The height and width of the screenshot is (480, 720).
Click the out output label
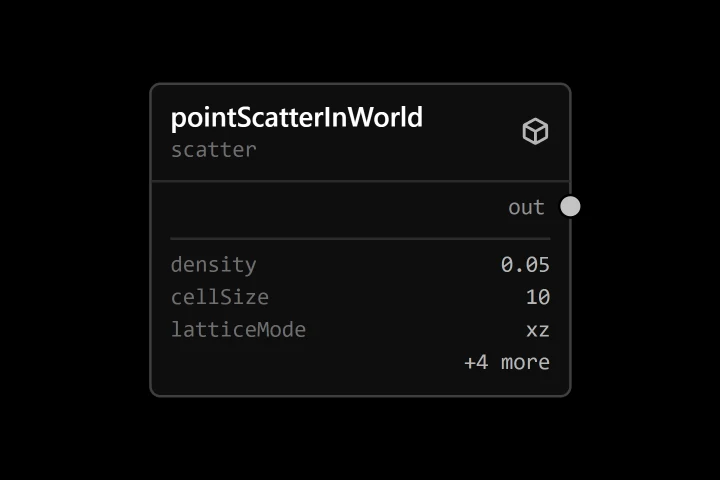click(x=526, y=207)
